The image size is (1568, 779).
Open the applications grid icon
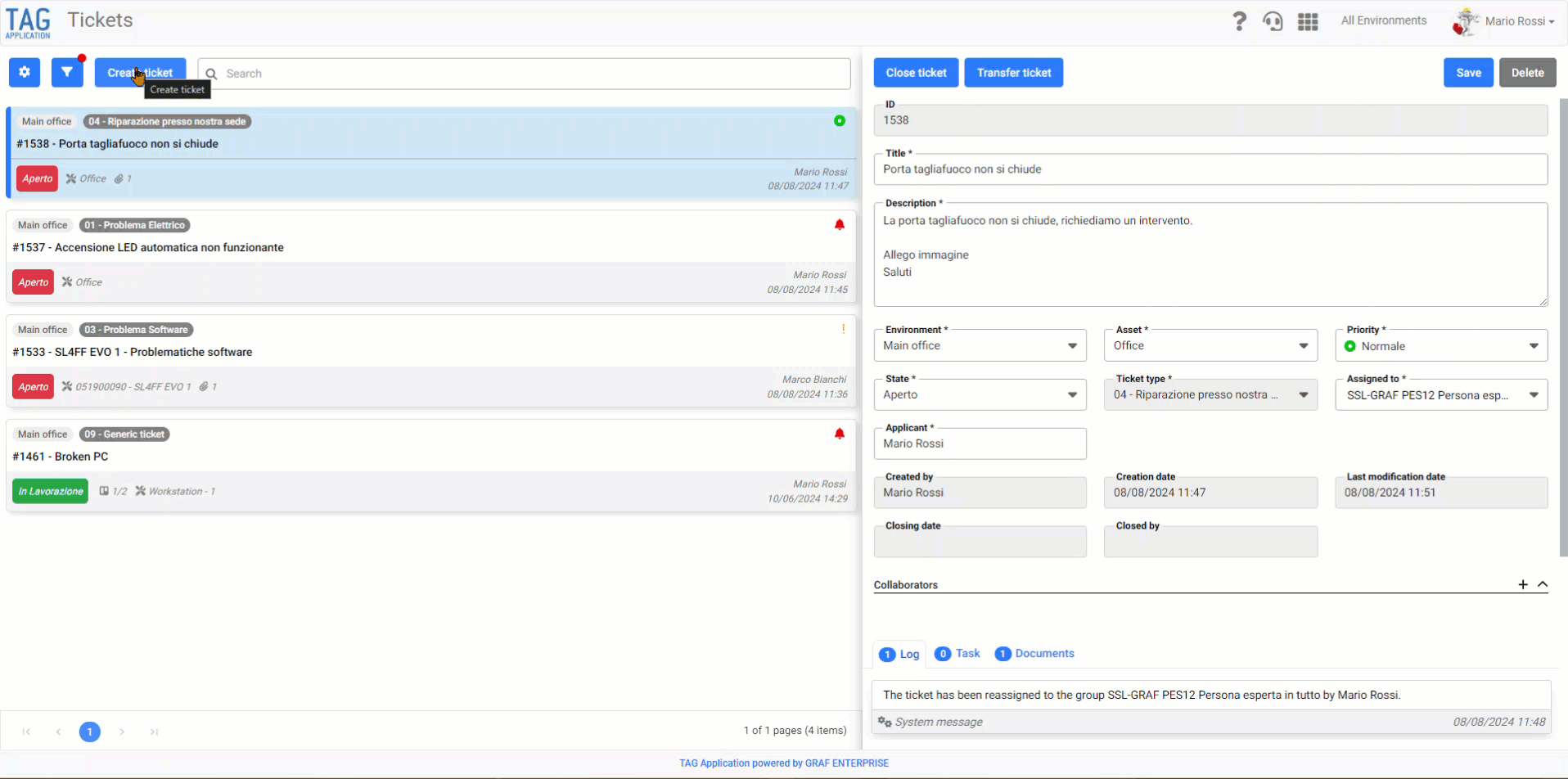pyautogui.click(x=1308, y=21)
